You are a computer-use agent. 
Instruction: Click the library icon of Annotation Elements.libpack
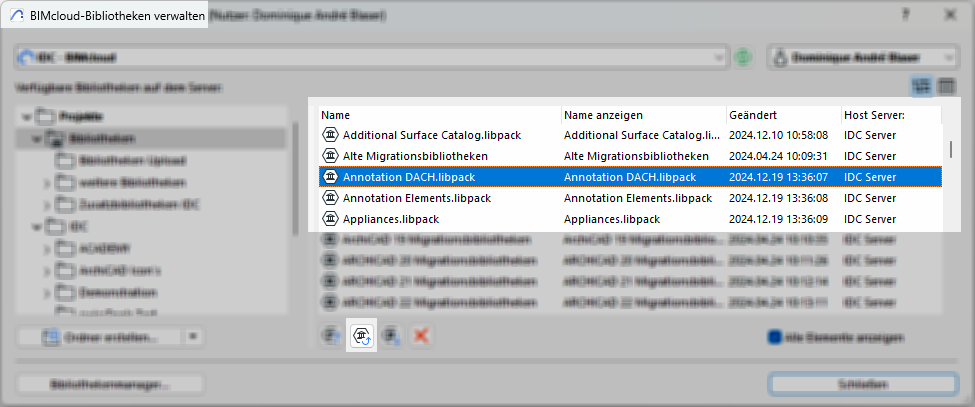330,198
